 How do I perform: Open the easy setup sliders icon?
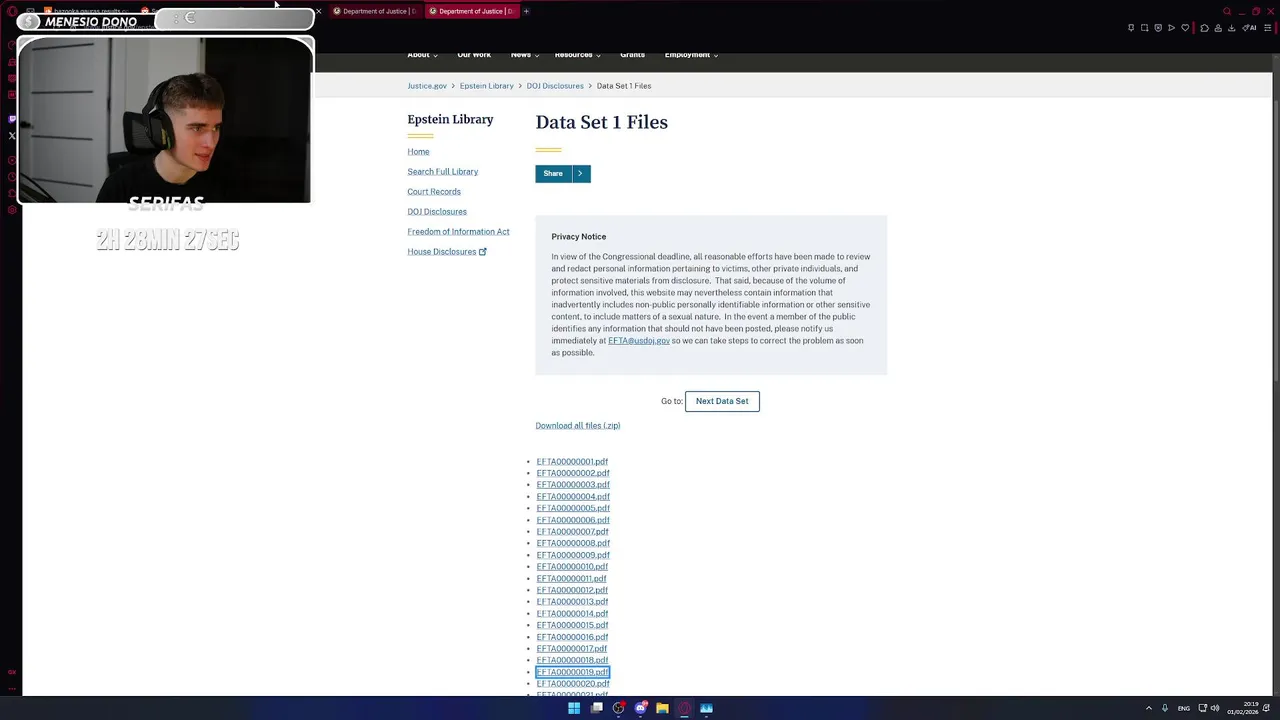click(1267, 28)
